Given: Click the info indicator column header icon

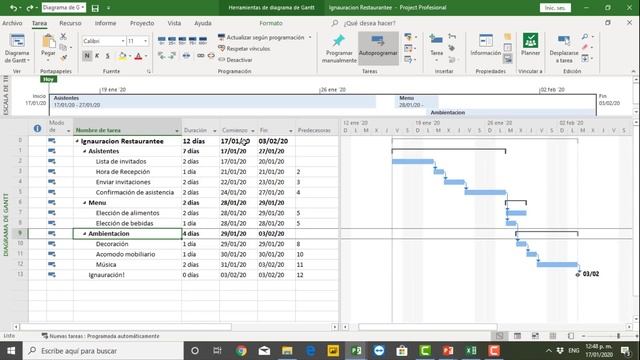Looking at the screenshot, I should pyautogui.click(x=37, y=129).
